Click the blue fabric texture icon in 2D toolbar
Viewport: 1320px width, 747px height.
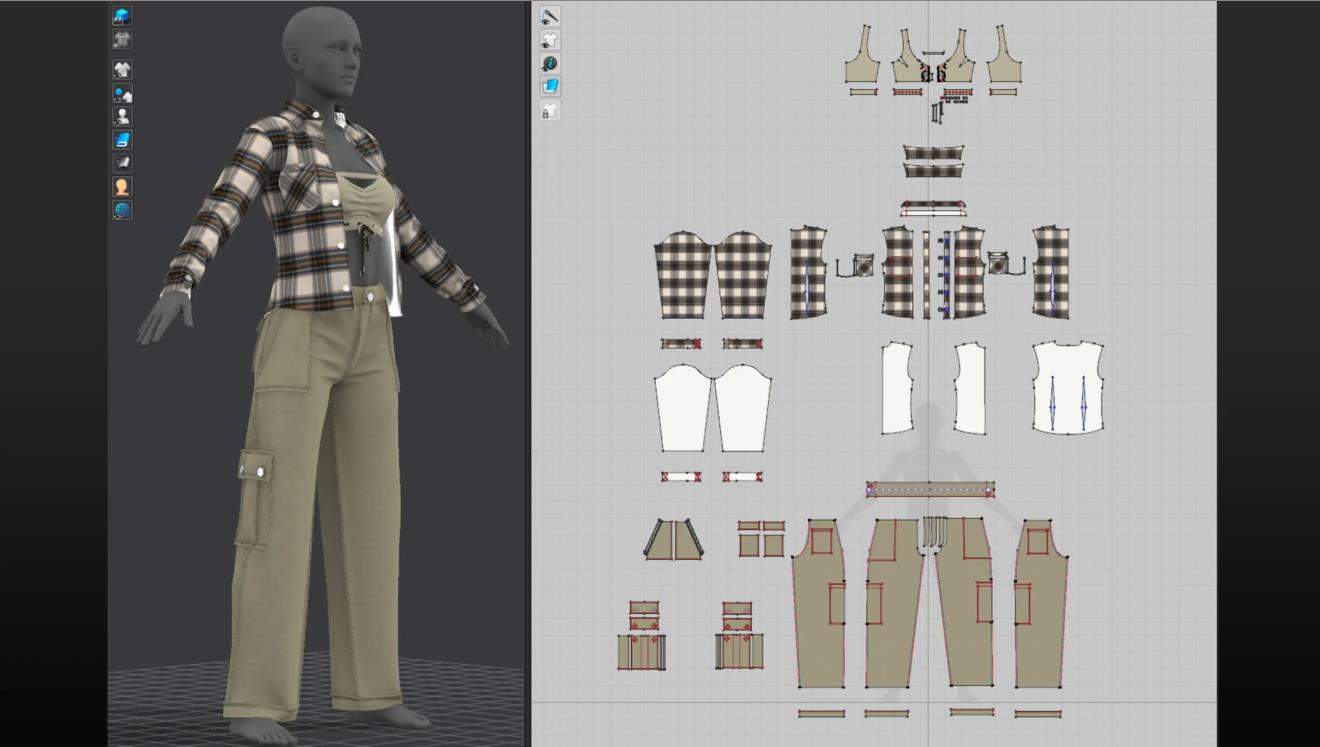pyautogui.click(x=550, y=87)
